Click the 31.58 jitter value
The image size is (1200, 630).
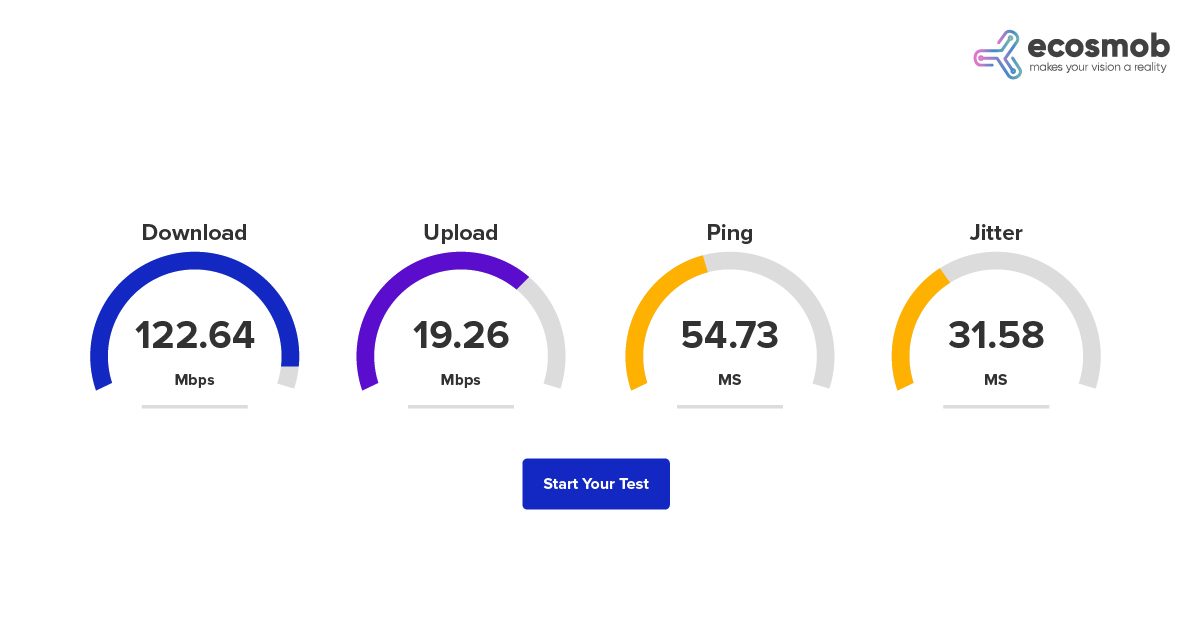[996, 335]
